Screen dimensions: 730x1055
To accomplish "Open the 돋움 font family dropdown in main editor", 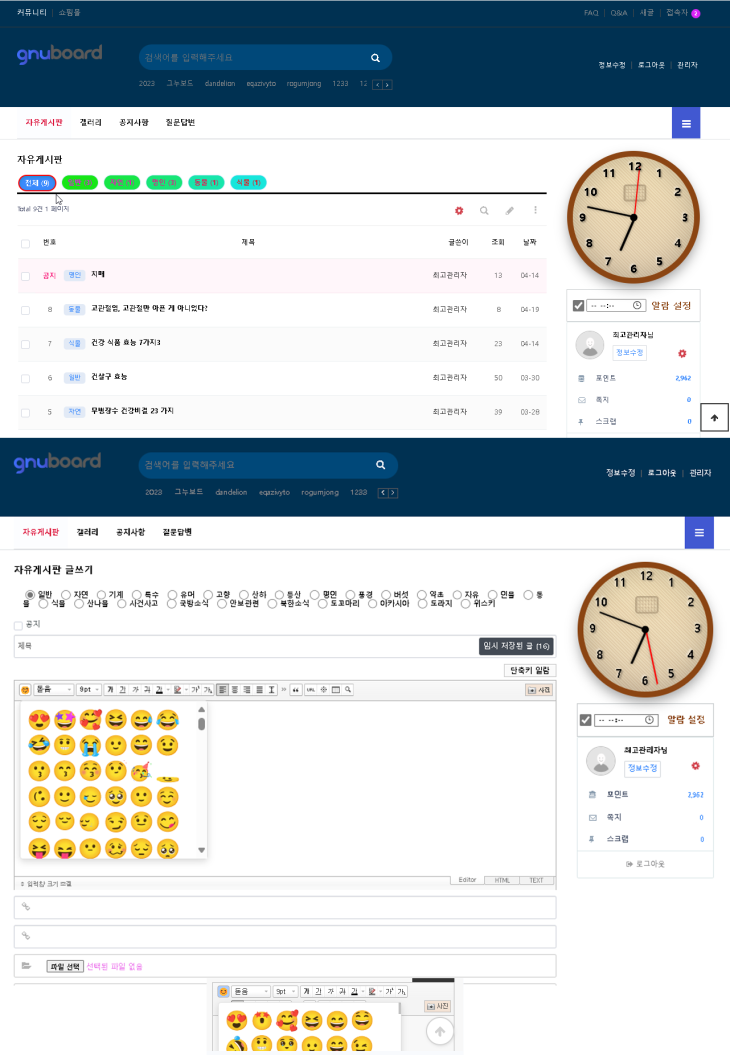I will [x=53, y=690].
